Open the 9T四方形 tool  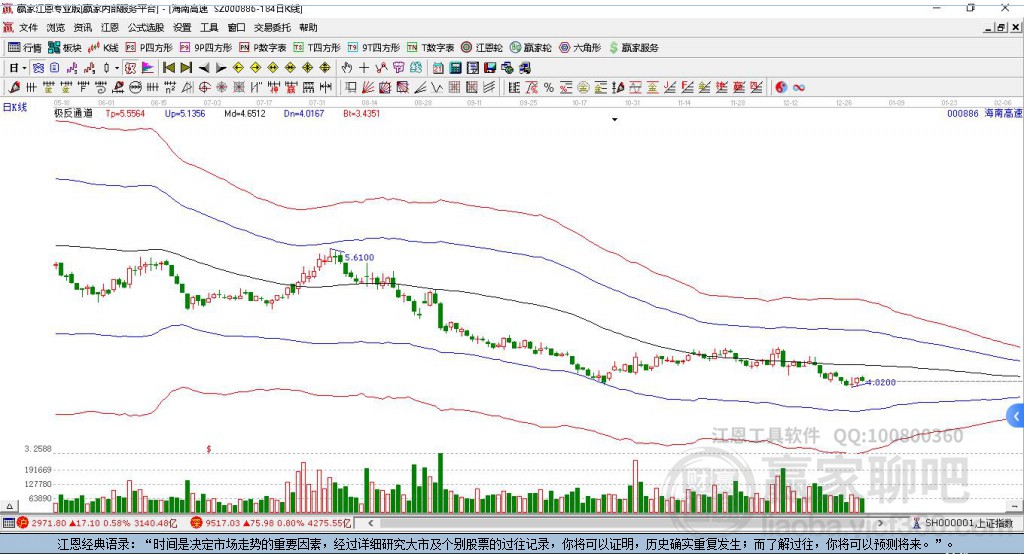click(x=374, y=48)
